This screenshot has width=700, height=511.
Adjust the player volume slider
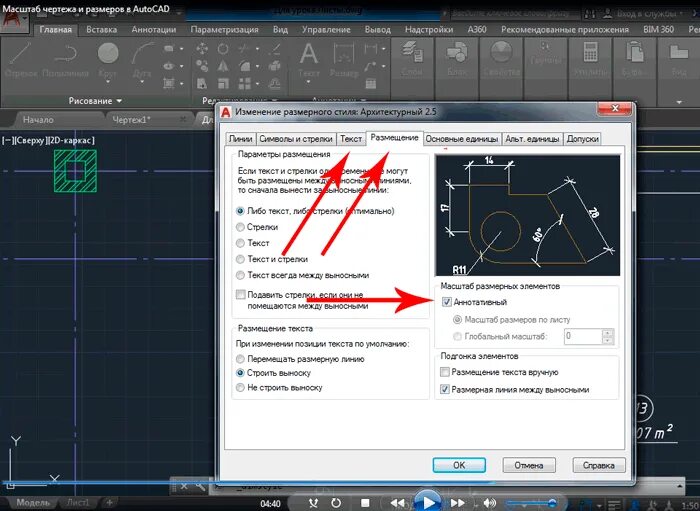(531, 503)
